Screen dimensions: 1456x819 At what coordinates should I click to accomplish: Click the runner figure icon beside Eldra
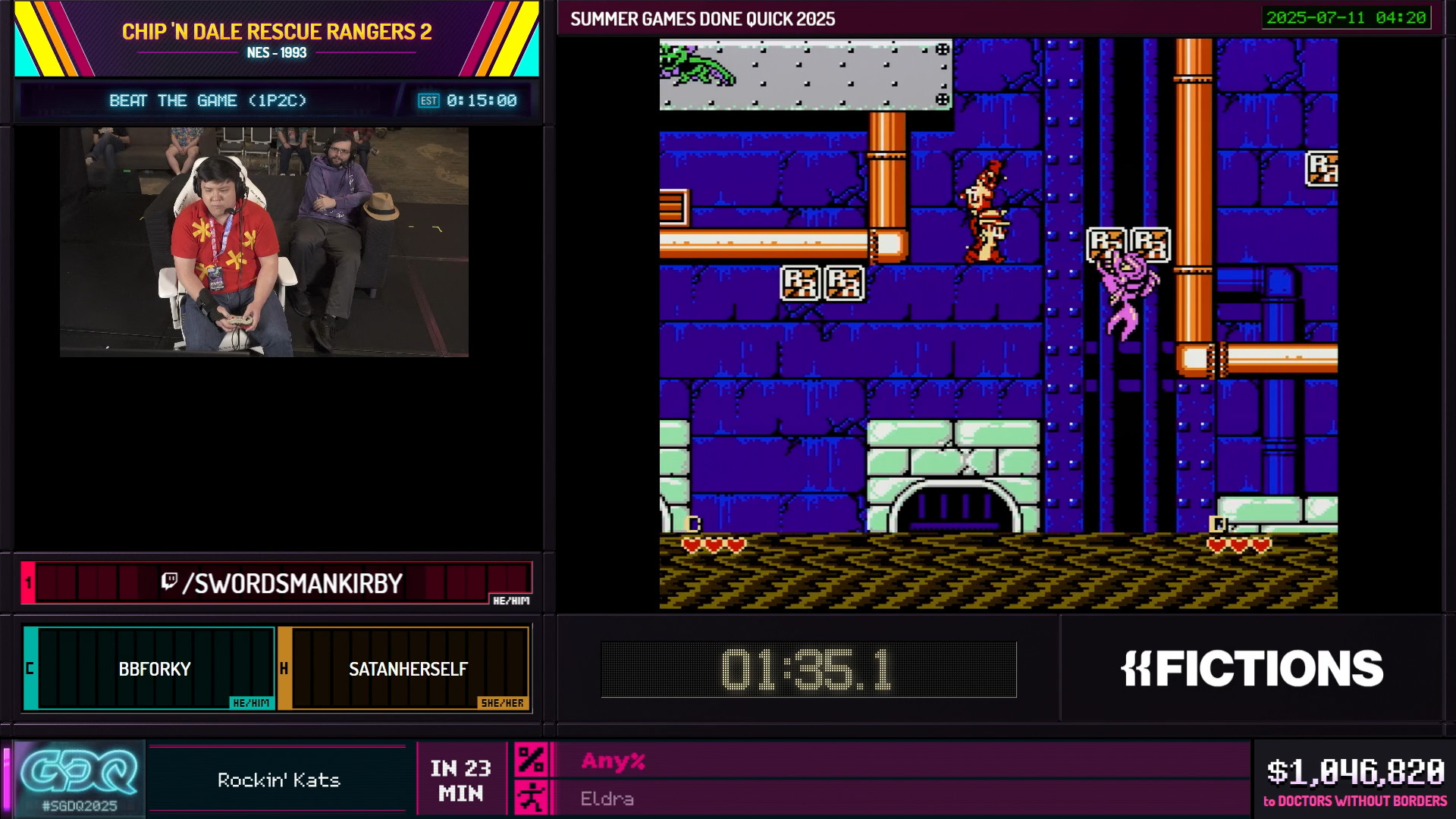[x=531, y=798]
